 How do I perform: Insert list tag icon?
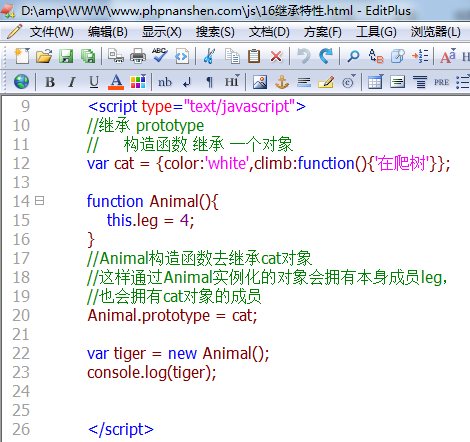tap(463, 82)
